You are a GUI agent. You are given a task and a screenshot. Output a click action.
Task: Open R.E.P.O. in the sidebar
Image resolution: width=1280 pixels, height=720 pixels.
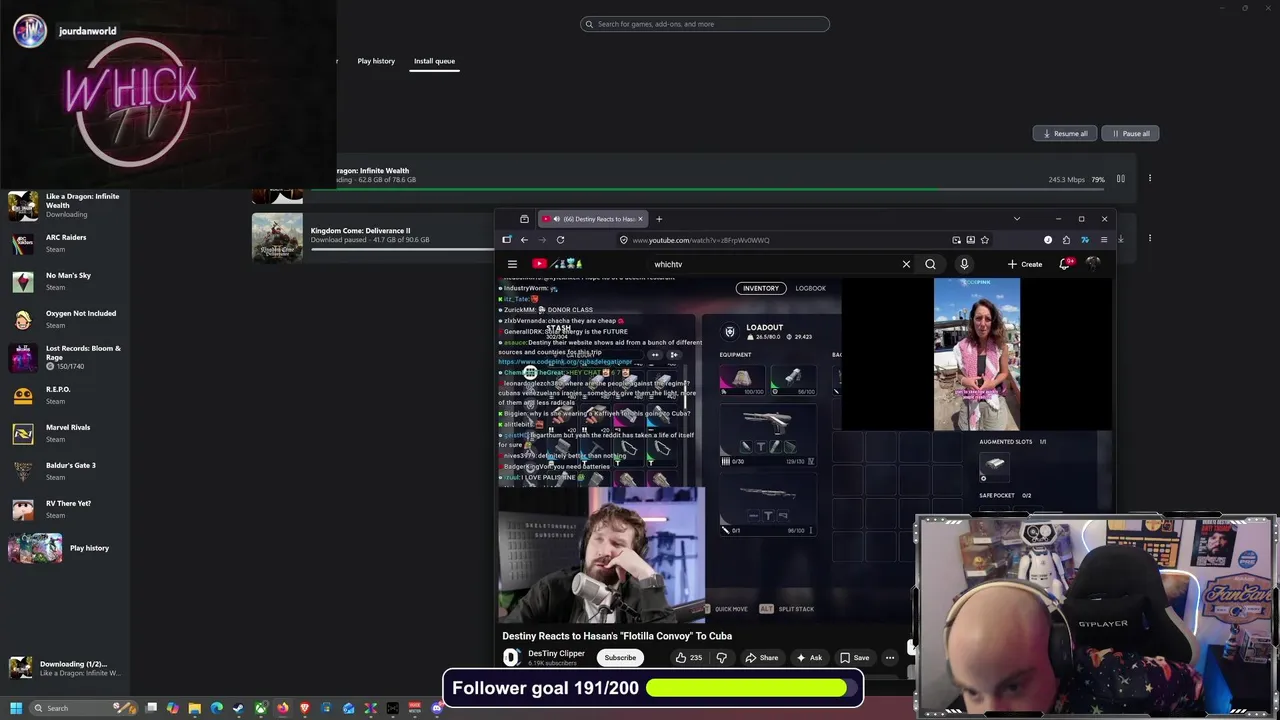65,395
